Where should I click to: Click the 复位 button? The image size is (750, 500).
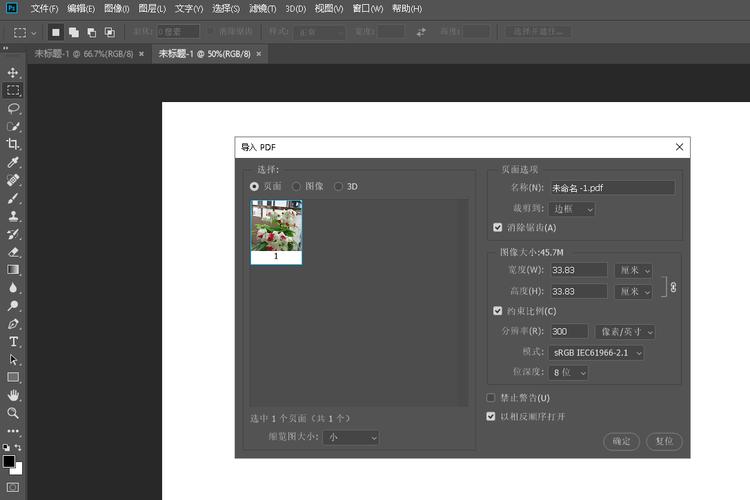click(x=664, y=441)
